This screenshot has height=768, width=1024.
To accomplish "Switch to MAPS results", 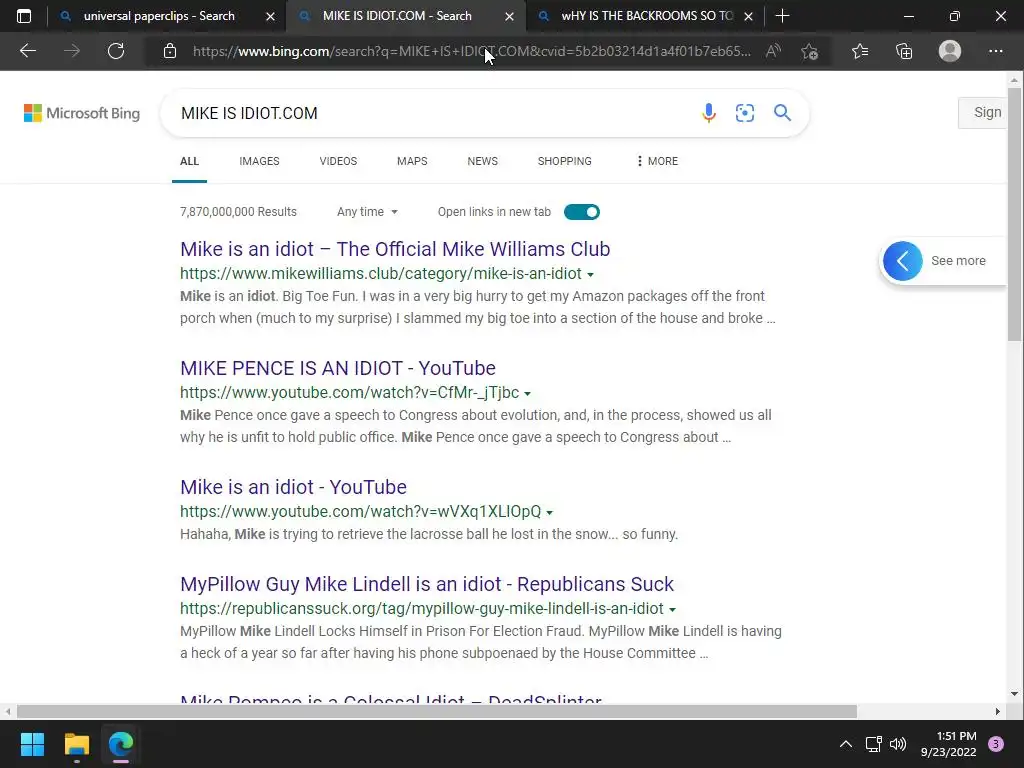I will (x=412, y=161).
